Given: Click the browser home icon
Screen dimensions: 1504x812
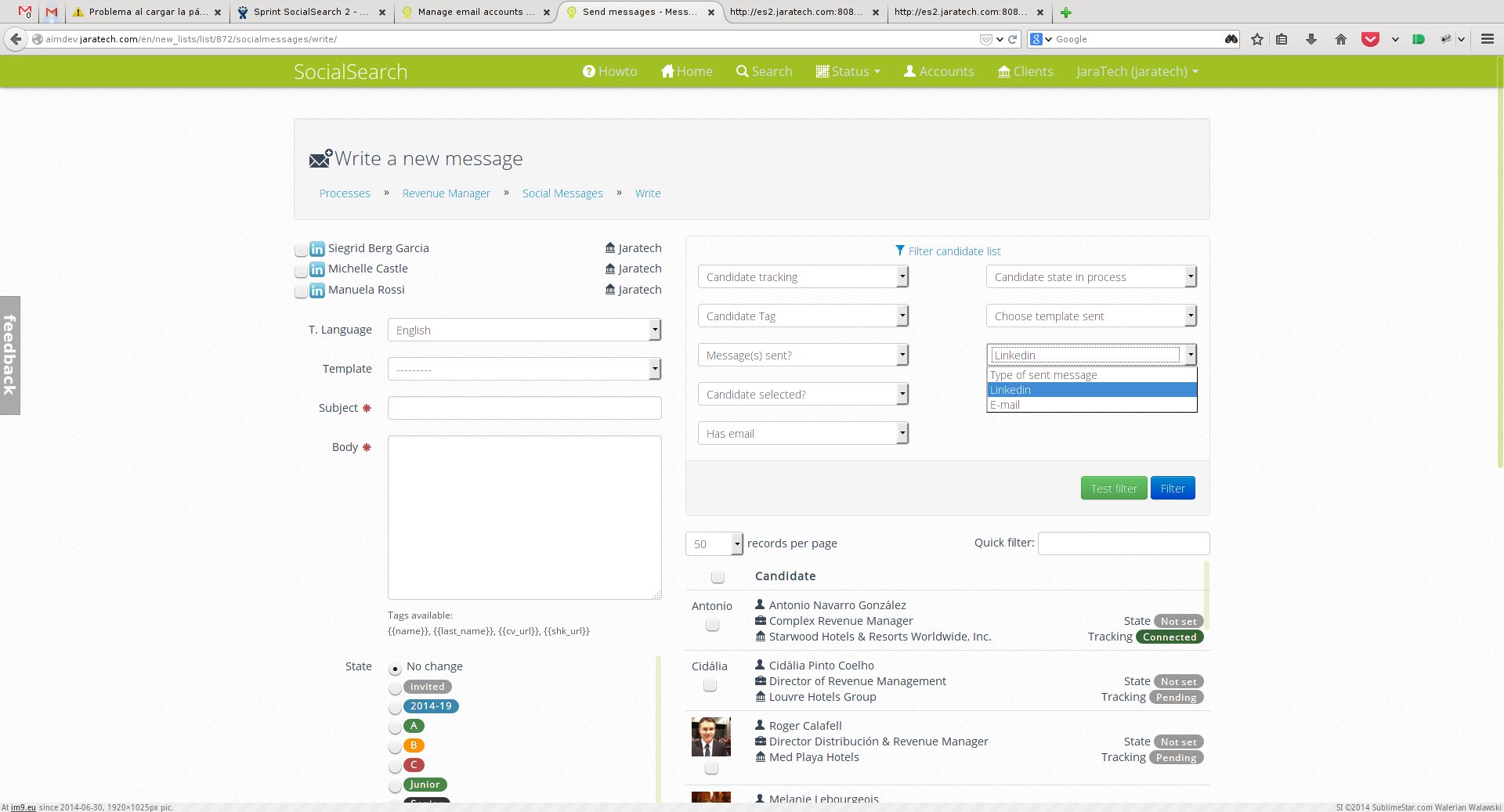Looking at the screenshot, I should (1340, 39).
